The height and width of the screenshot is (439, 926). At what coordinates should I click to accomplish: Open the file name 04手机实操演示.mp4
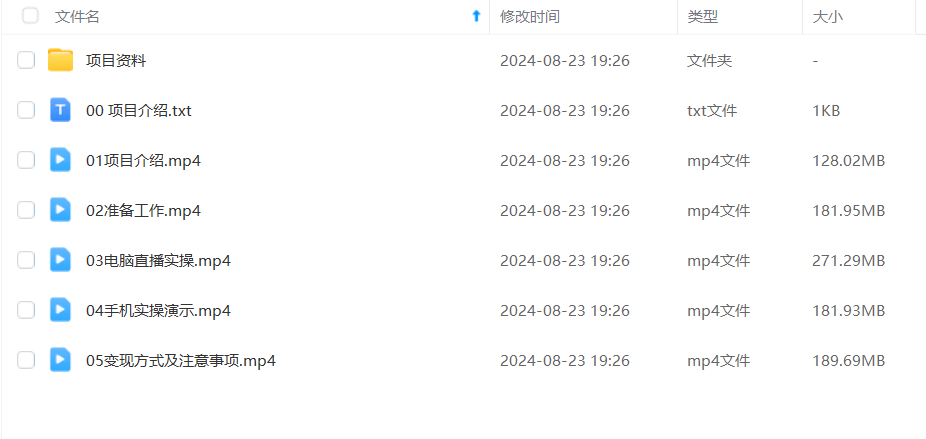click(x=158, y=310)
